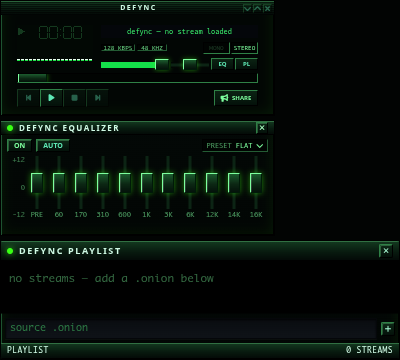Click the 3K band slider
The image size is (400, 360).
[x=168, y=183]
